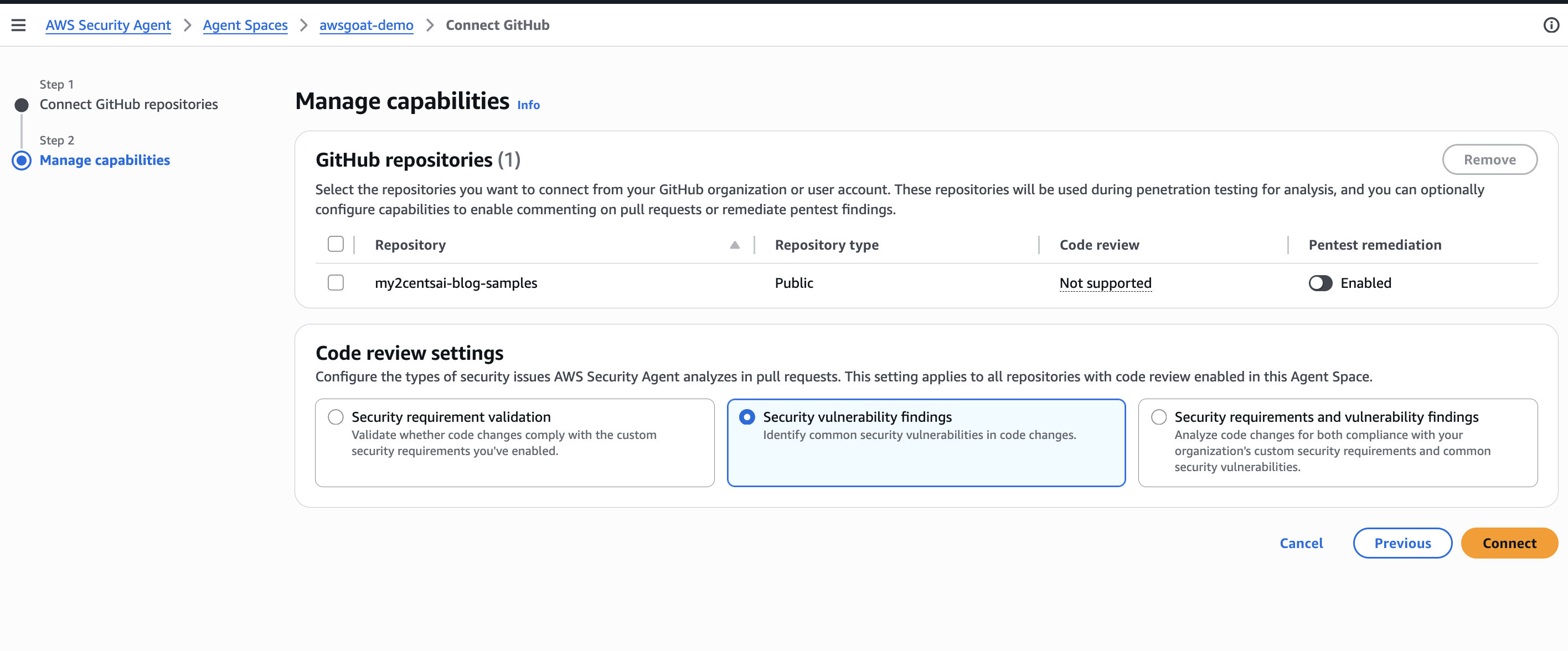
Task: Navigate to Agent Spaces via breadcrumb
Action: pyautogui.click(x=245, y=25)
